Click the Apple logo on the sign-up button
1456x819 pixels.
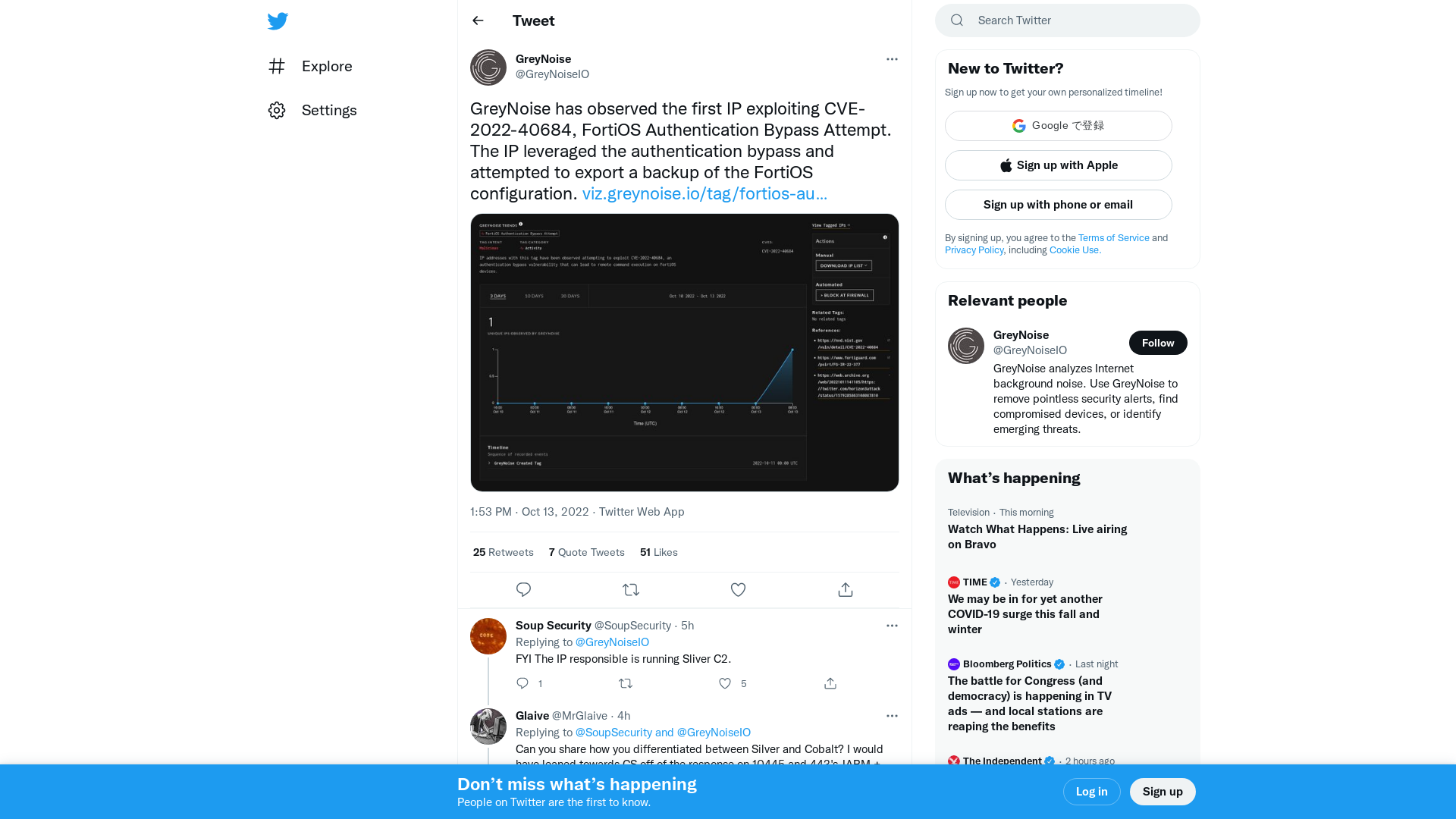click(x=1006, y=165)
